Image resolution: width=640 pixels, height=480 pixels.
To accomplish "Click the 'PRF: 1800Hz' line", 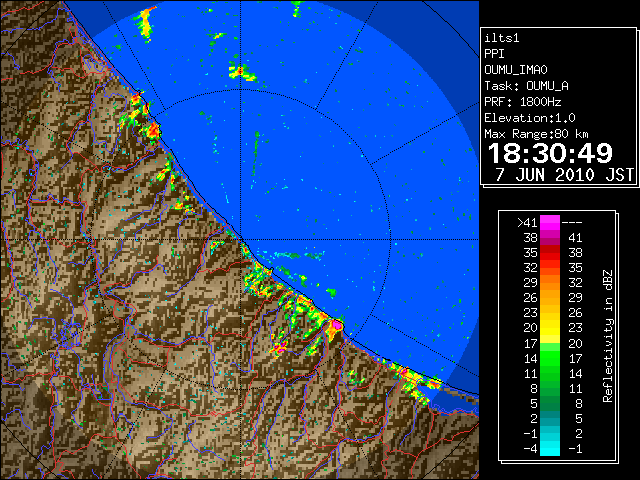I will pyautogui.click(x=523, y=102).
